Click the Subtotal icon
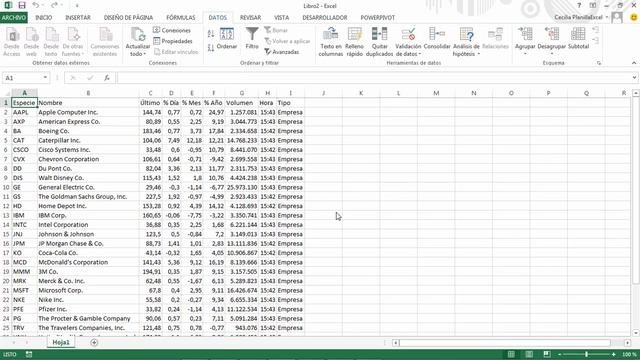The width and height of the screenshot is (640, 360). coord(578,39)
